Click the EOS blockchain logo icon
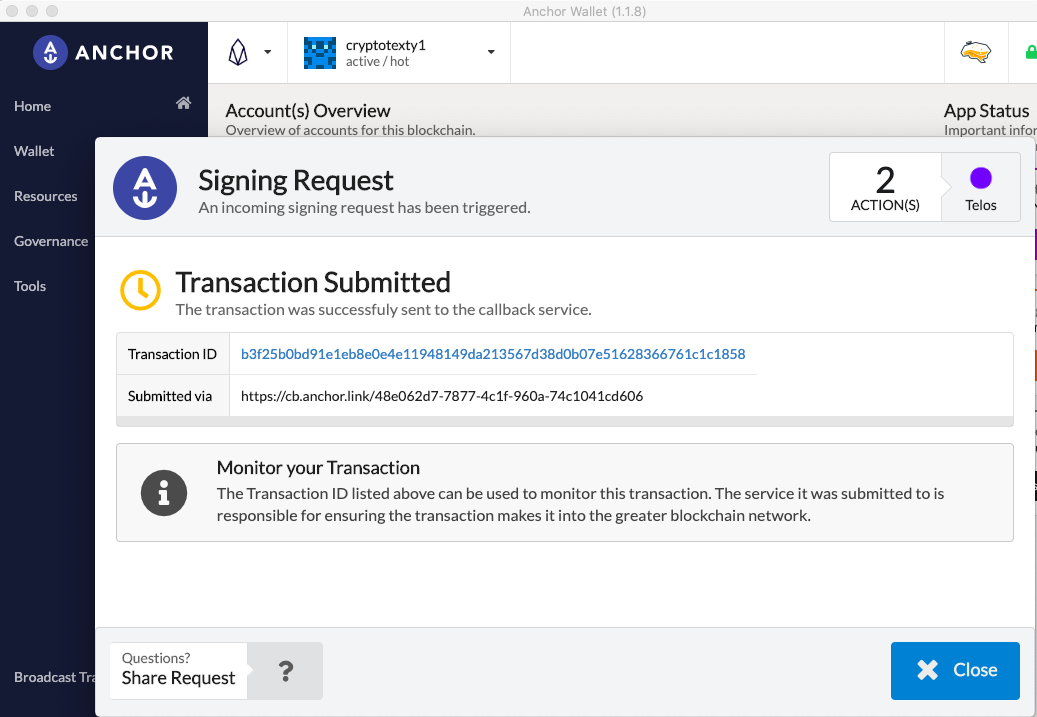 tap(237, 52)
